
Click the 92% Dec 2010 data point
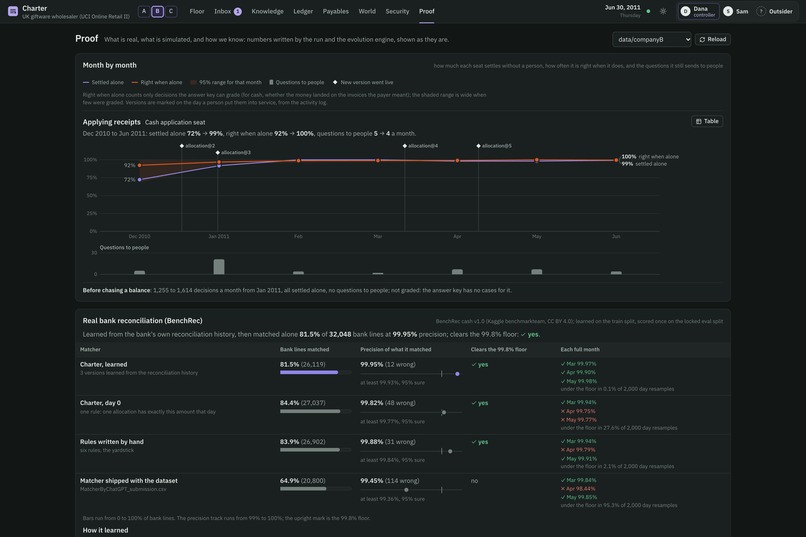coord(139,165)
